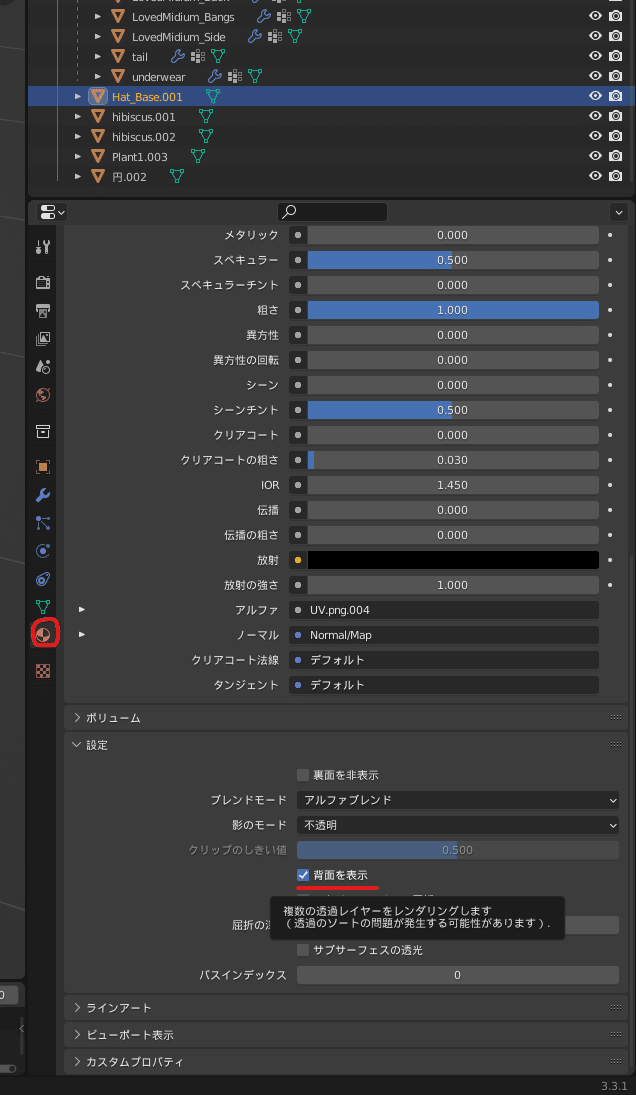Click the UV.png.004 アルファ input
Image resolution: width=636 pixels, height=1095 pixels.
(444, 610)
